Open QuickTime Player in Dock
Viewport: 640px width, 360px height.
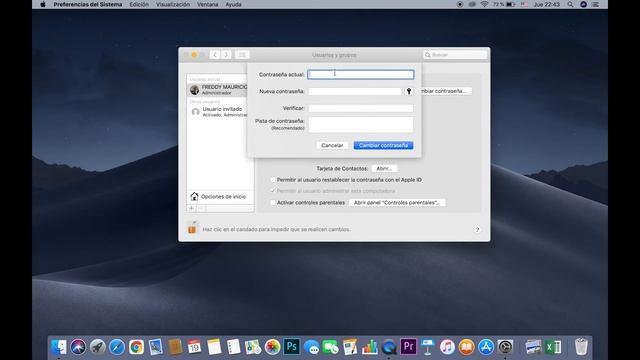pyautogui.click(x=389, y=347)
